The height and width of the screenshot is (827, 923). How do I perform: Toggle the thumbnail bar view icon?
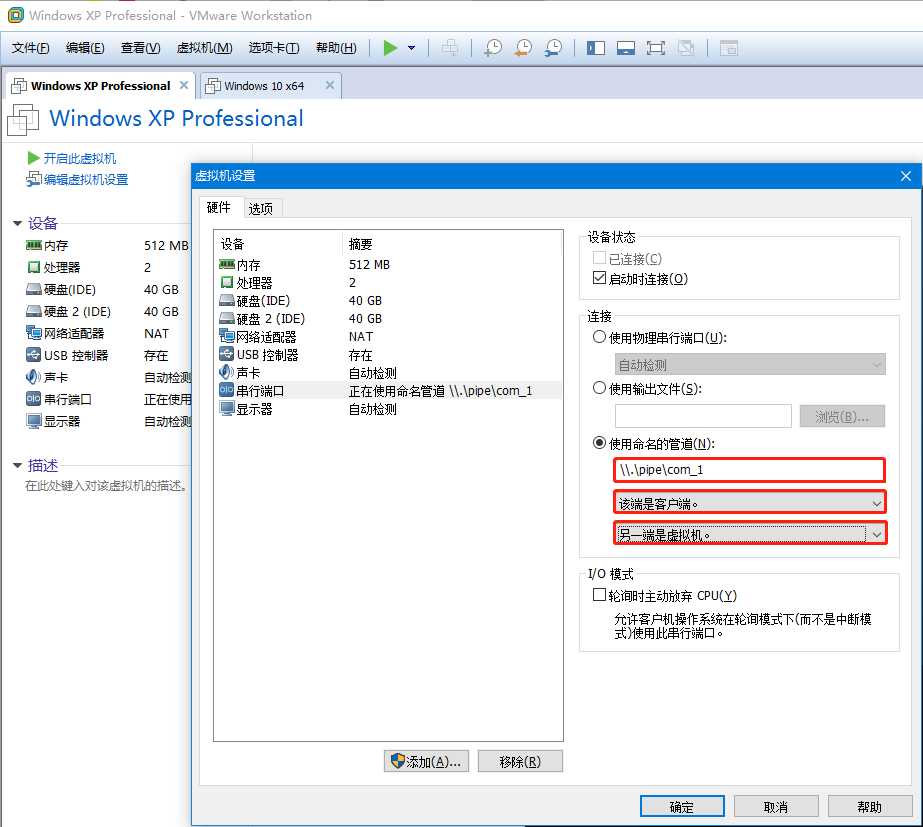[626, 48]
